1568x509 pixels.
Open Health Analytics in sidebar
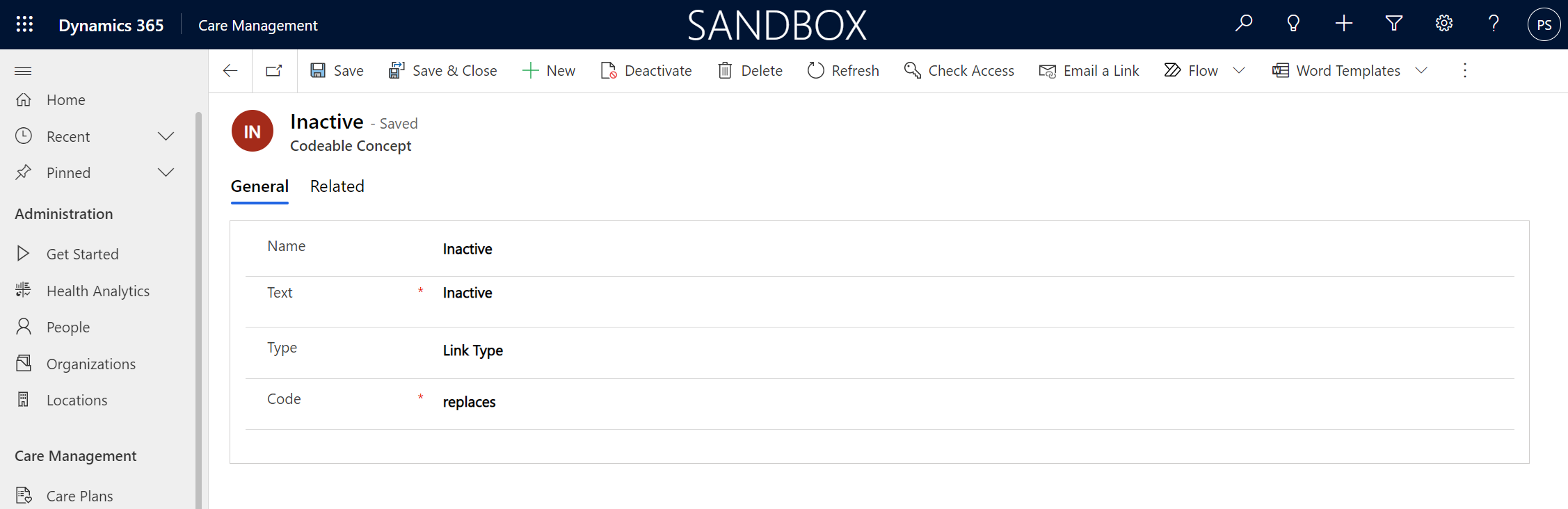click(97, 291)
